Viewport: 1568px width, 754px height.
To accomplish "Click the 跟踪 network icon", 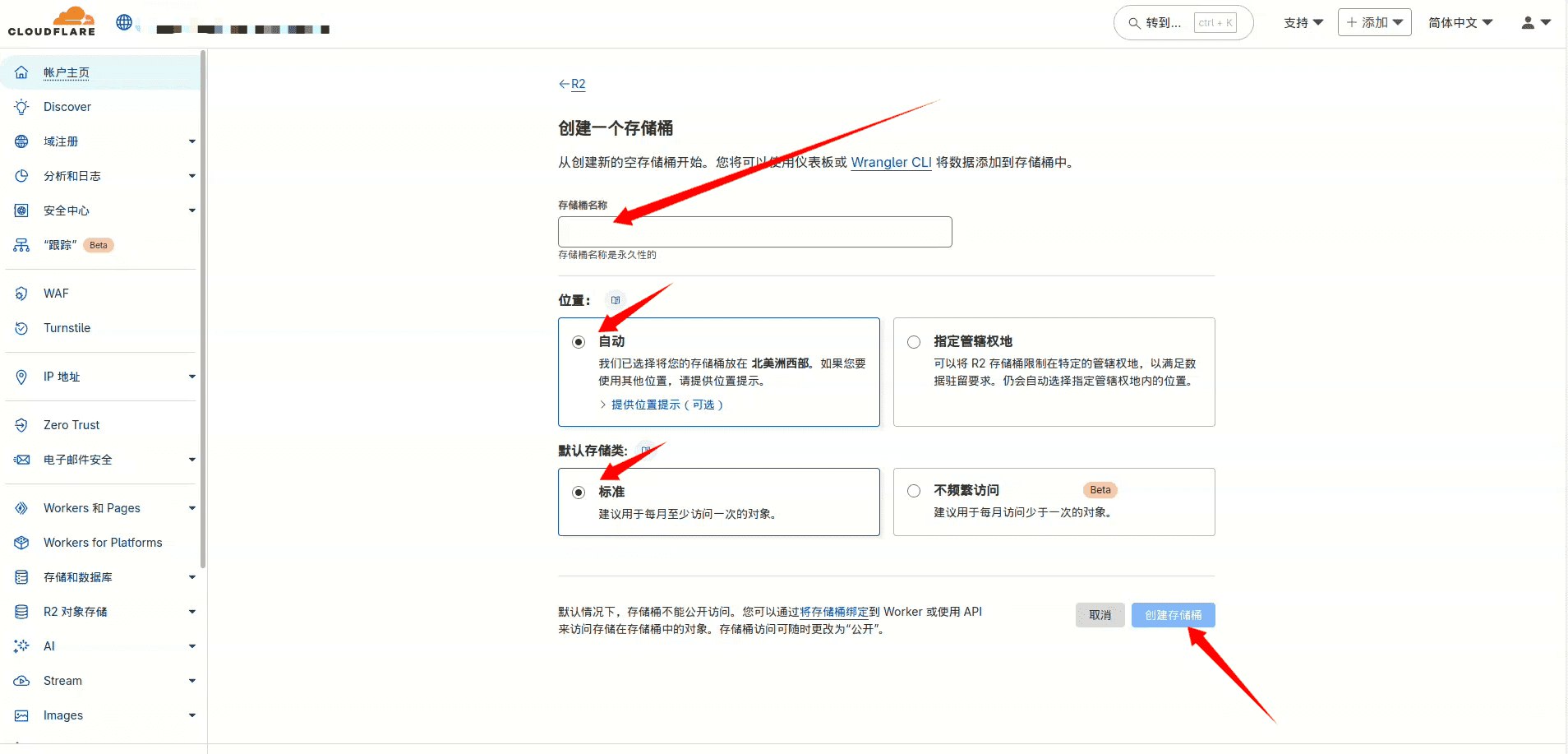I will pyautogui.click(x=22, y=245).
